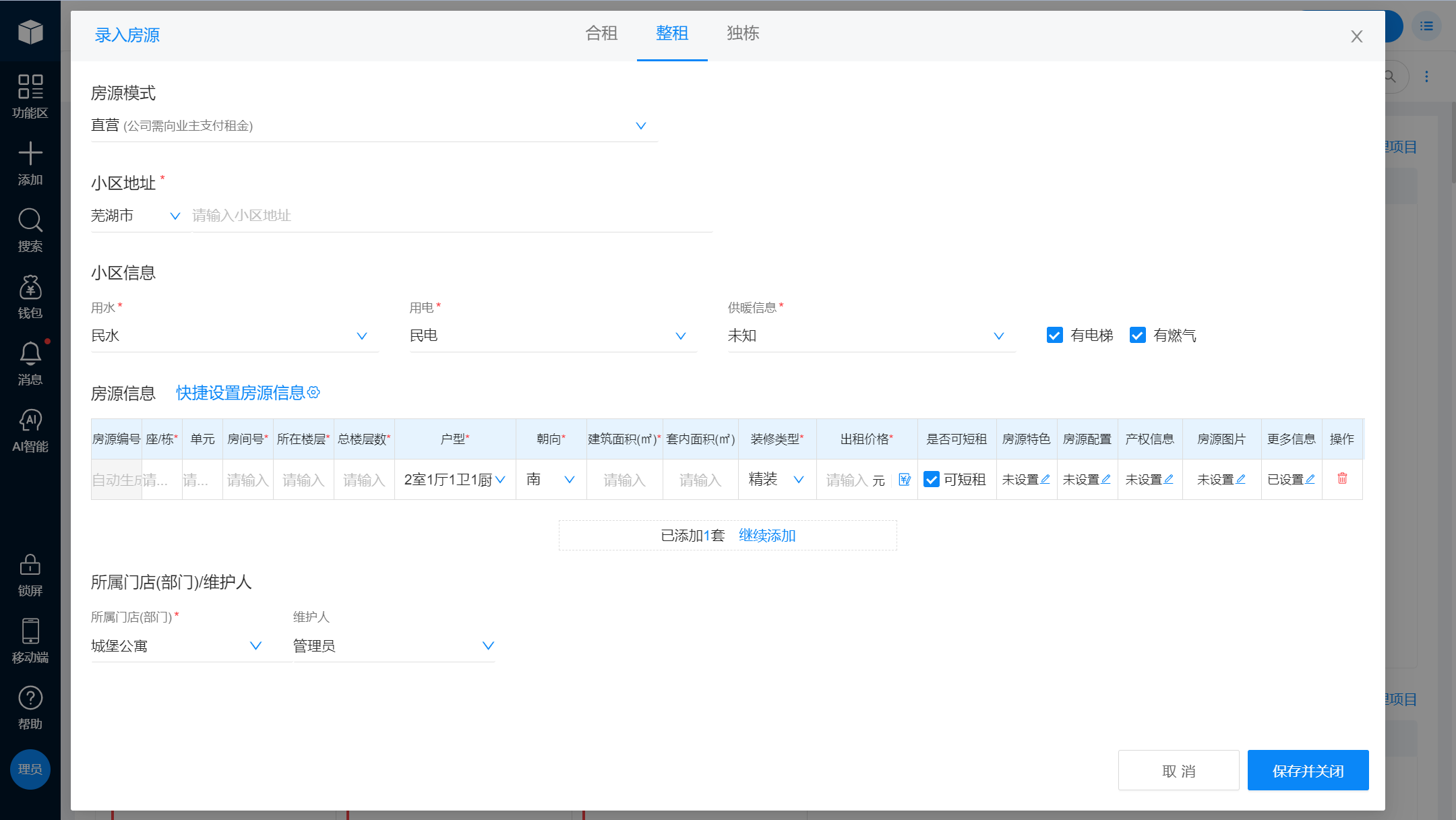1456x820 pixels.
Task: Click the price calculator icon in 出租价格 cell
Action: (x=905, y=480)
